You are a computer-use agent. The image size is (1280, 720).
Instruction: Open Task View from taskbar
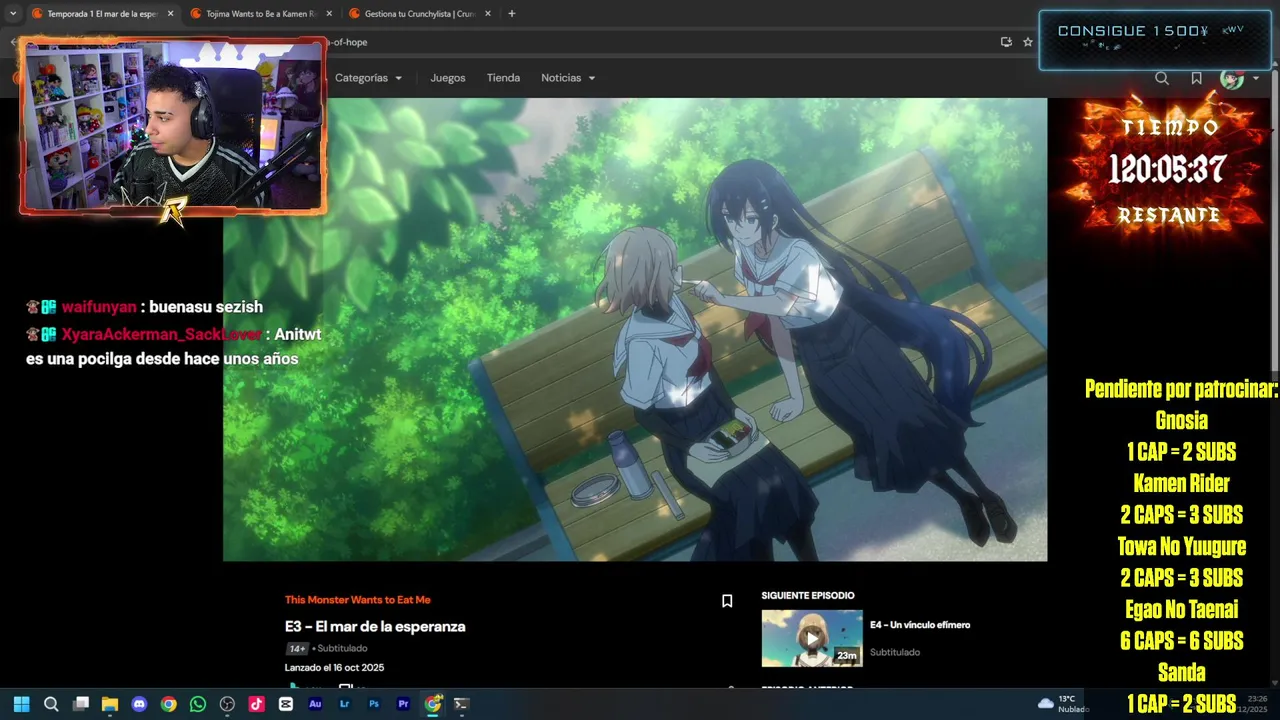[81, 704]
